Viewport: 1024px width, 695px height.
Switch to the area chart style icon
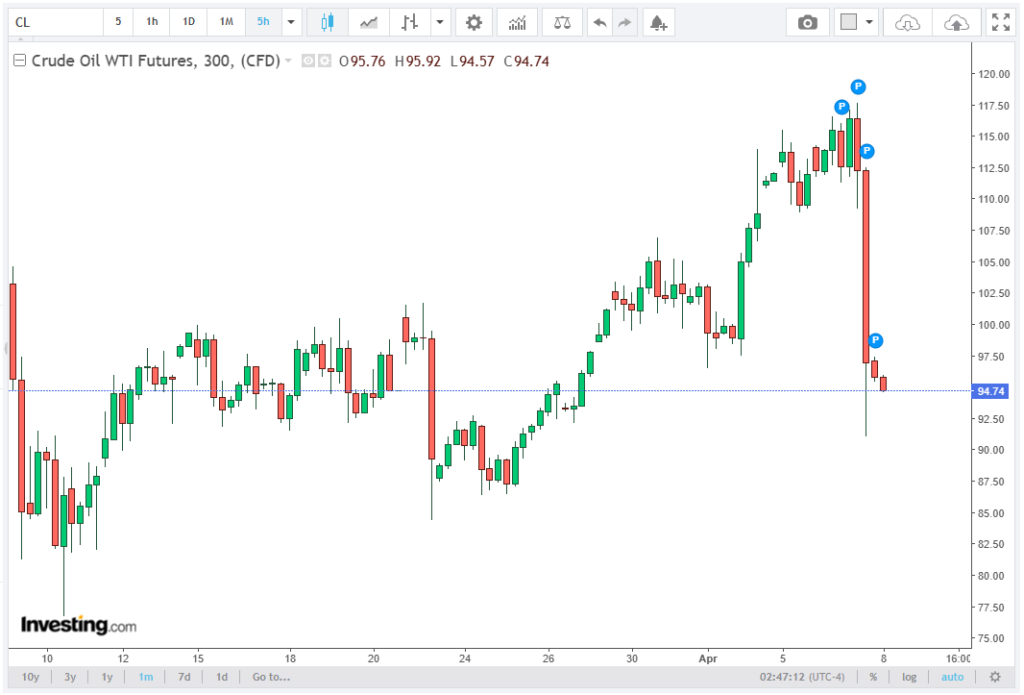[369, 22]
